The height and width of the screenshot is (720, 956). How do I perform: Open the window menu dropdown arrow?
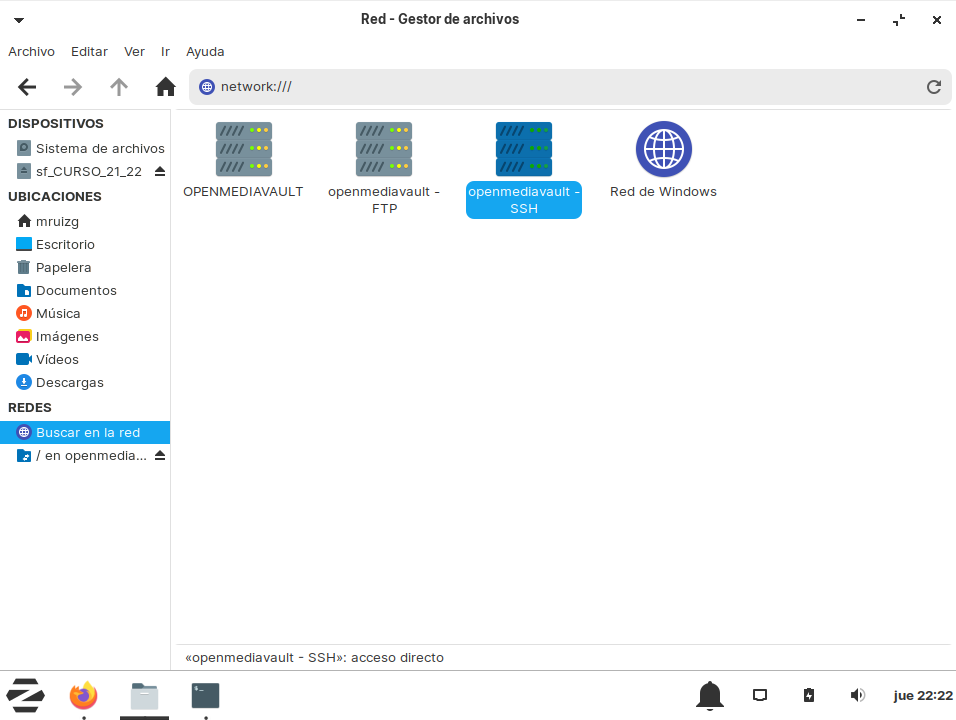(19, 20)
